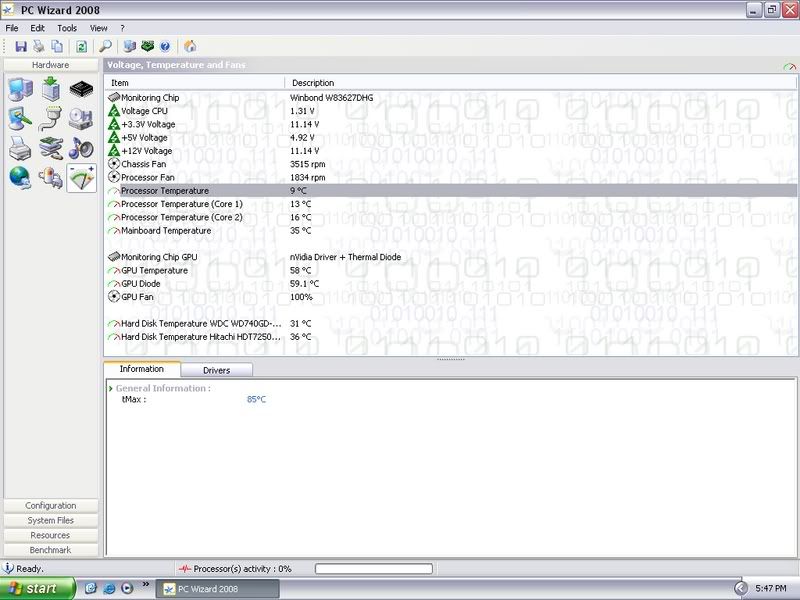Click the Copy toolbar icon
Image resolution: width=800 pixels, height=600 pixels.
57,46
